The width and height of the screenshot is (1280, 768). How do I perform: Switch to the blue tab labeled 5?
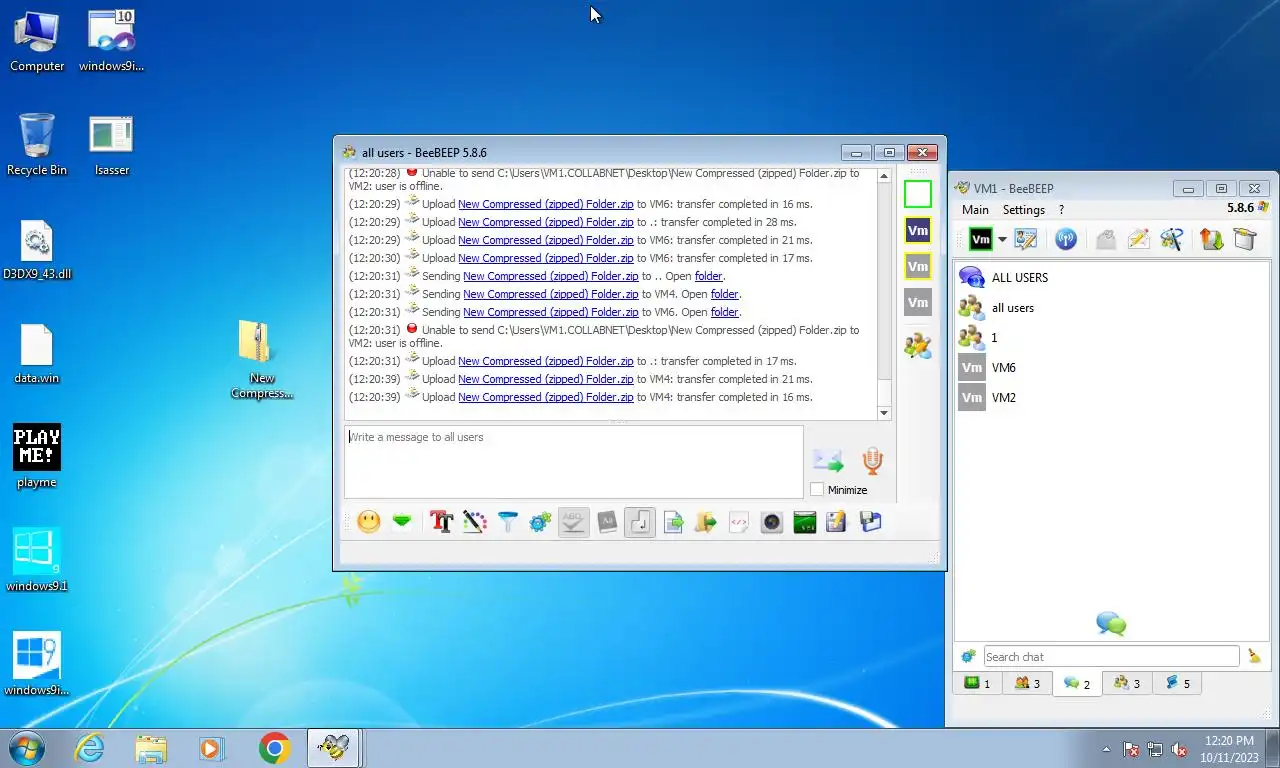1178,683
